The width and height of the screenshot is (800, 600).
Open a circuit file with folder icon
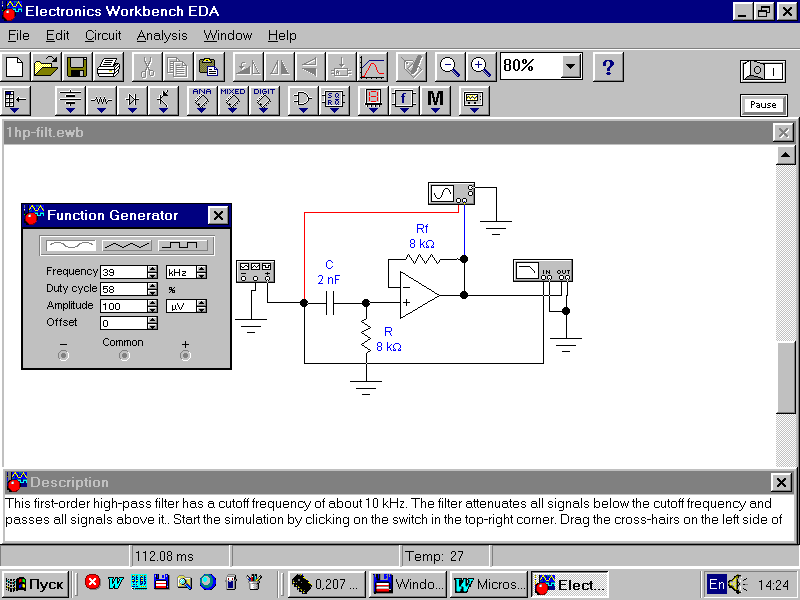coord(46,67)
